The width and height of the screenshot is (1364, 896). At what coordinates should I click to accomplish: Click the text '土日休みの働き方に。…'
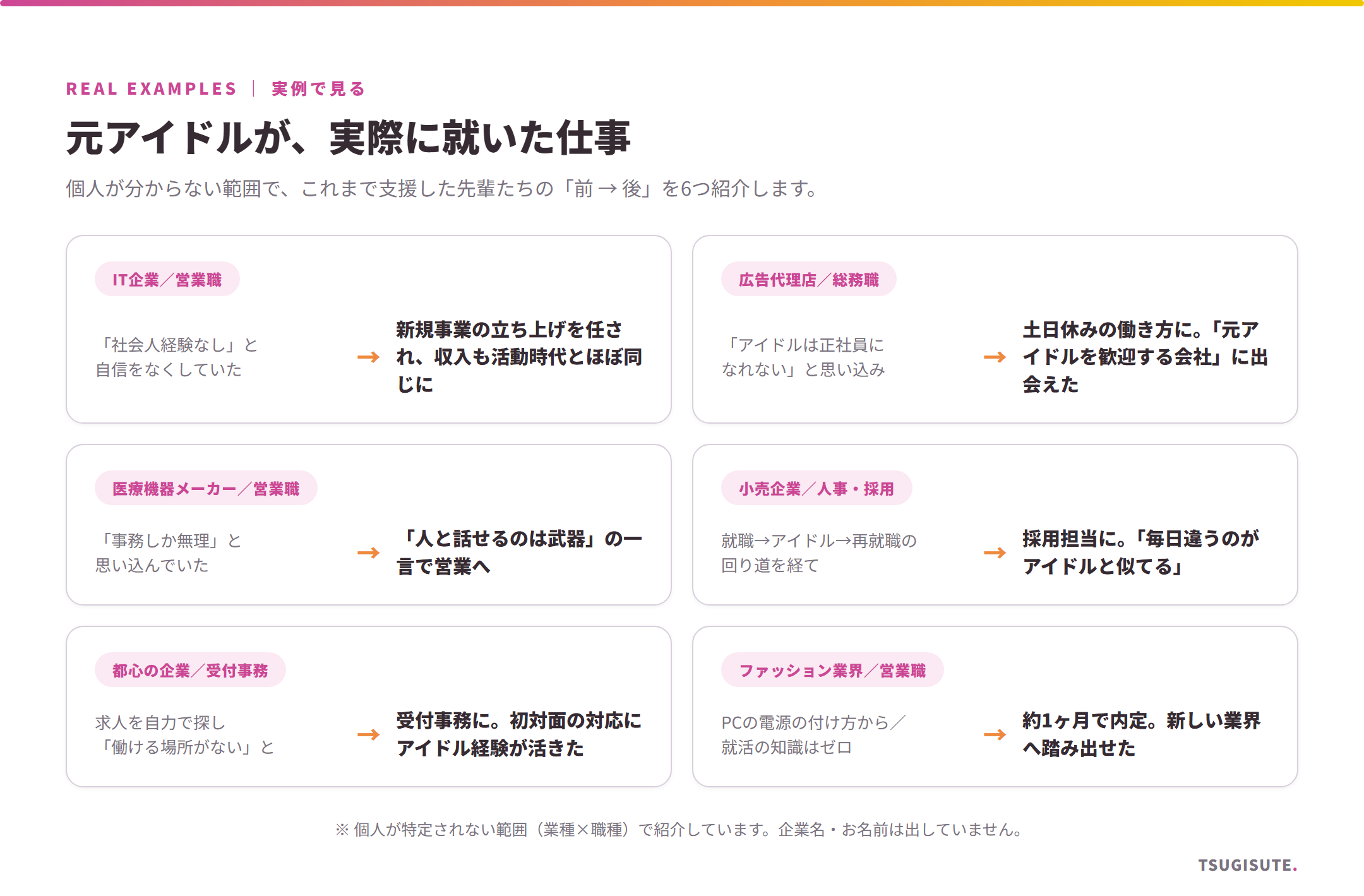1146,357
